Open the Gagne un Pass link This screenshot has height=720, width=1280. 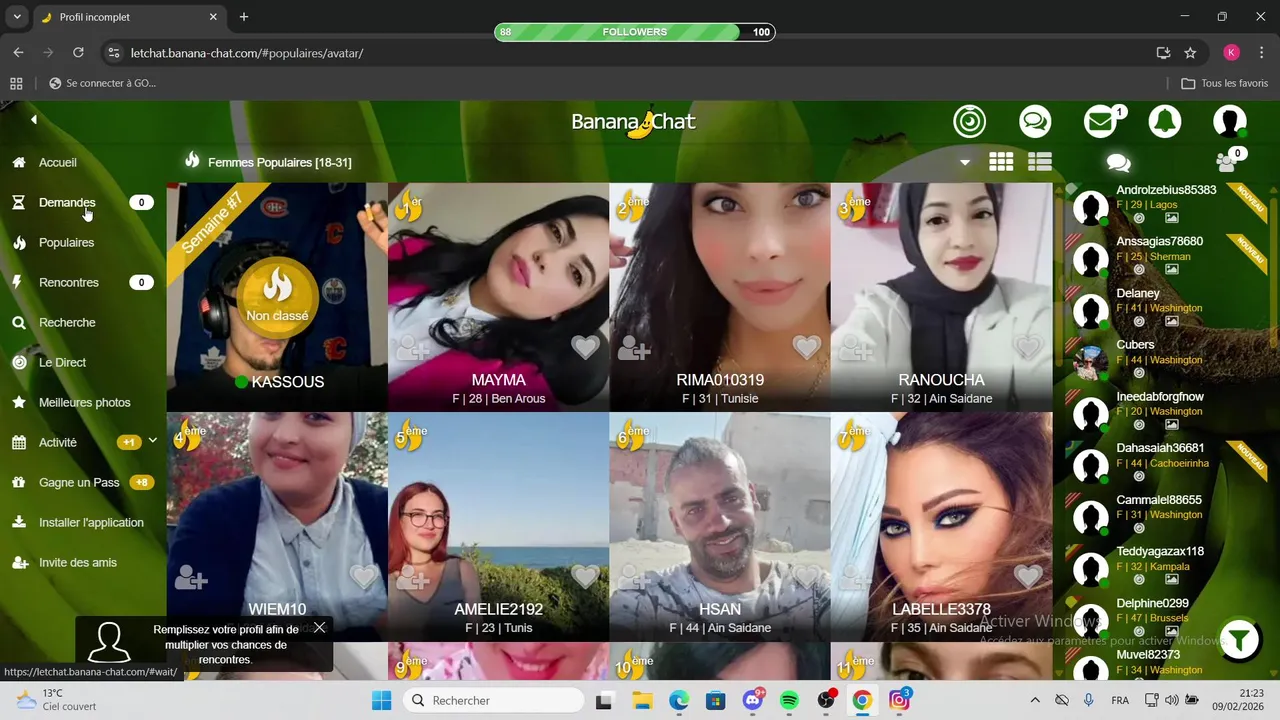(x=79, y=482)
